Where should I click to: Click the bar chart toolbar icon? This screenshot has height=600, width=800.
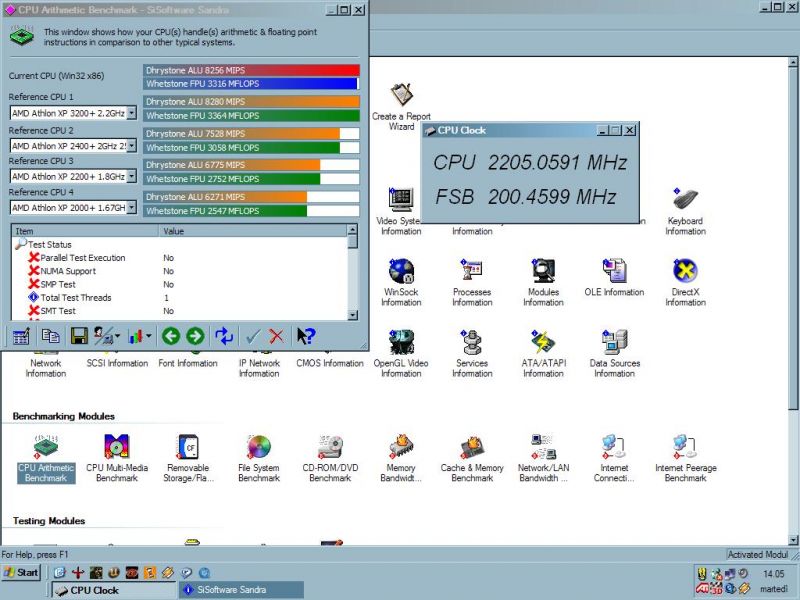[135, 336]
